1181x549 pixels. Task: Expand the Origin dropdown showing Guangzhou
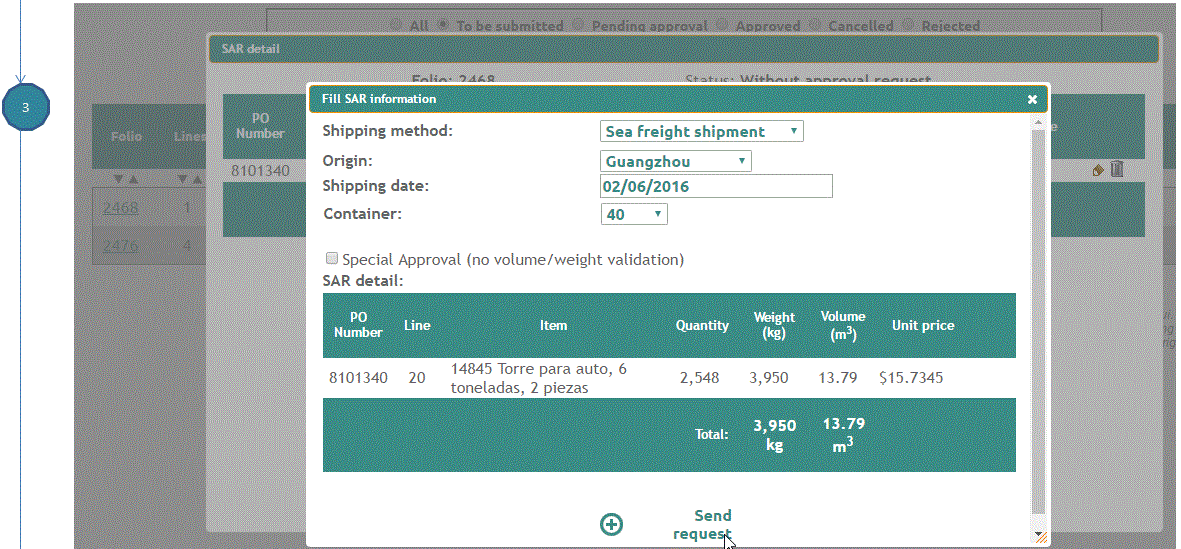676,161
